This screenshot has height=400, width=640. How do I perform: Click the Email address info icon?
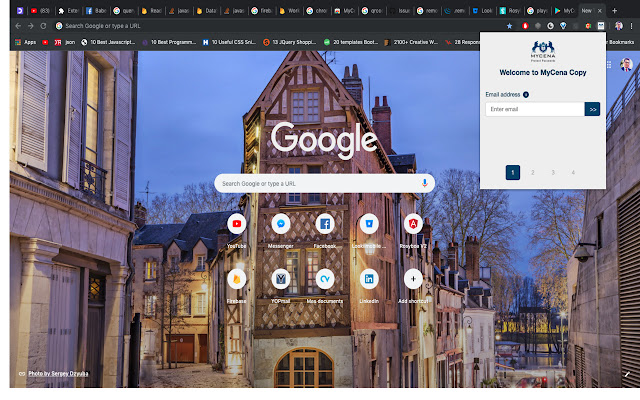[x=526, y=95]
